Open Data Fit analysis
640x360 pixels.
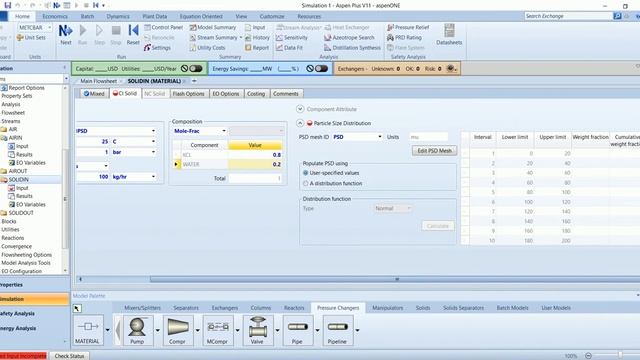click(289, 48)
